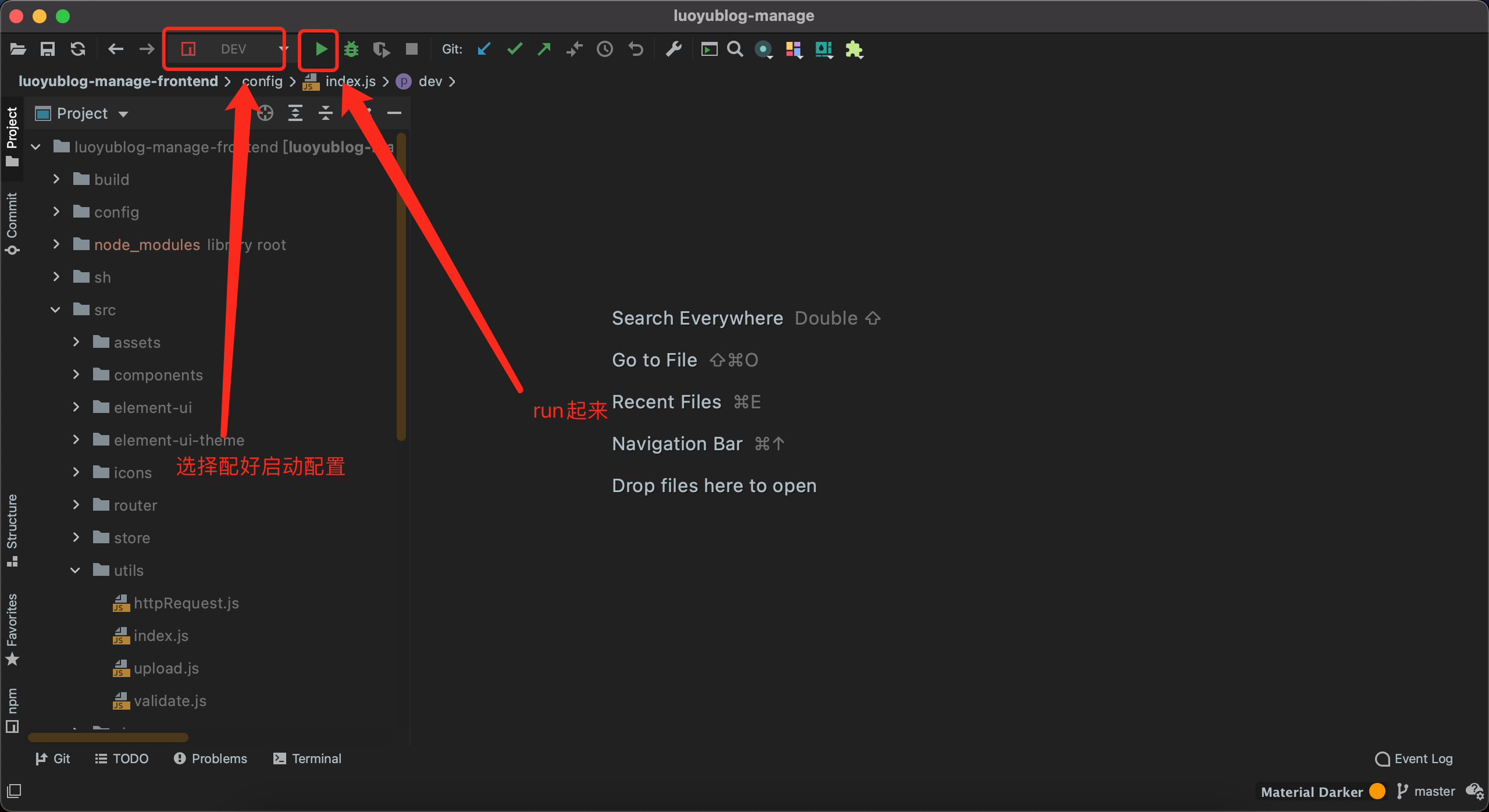1489x812 pixels.
Task: Open the Terminal tab
Action: (x=308, y=758)
